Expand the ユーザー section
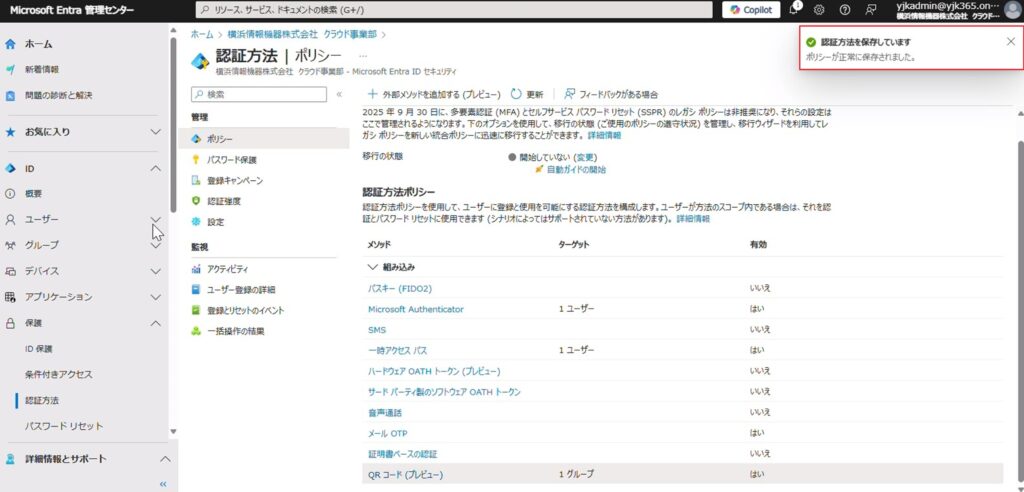The image size is (1024, 492). click(155, 220)
